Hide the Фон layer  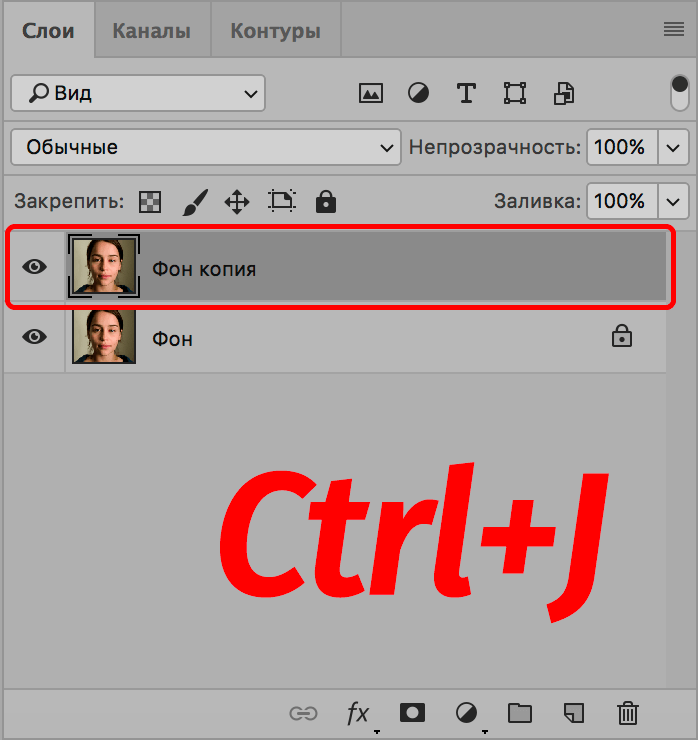[x=35, y=337]
